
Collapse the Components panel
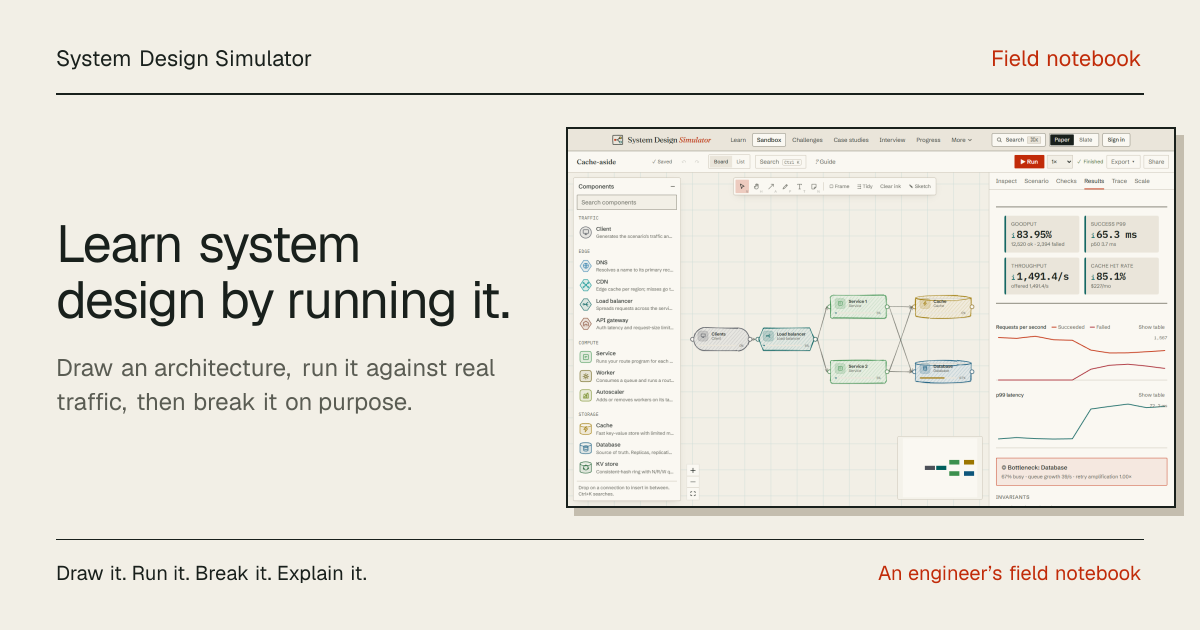coord(672,186)
